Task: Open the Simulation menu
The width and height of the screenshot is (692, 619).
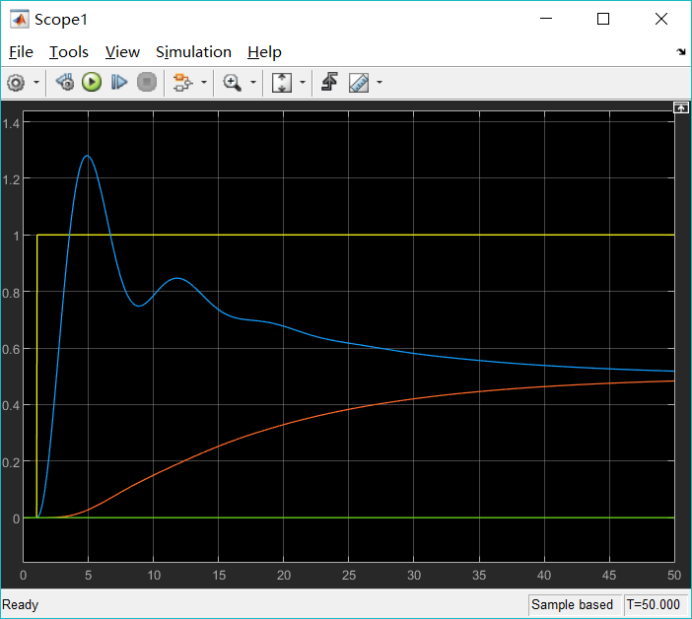Action: [x=193, y=52]
